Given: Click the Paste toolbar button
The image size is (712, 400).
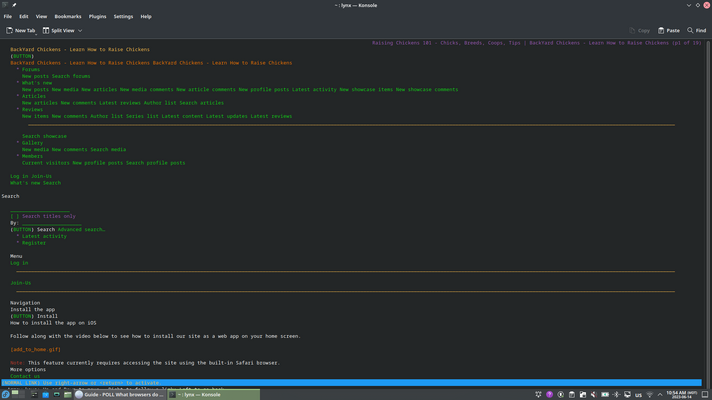Looking at the screenshot, I should (x=669, y=30).
